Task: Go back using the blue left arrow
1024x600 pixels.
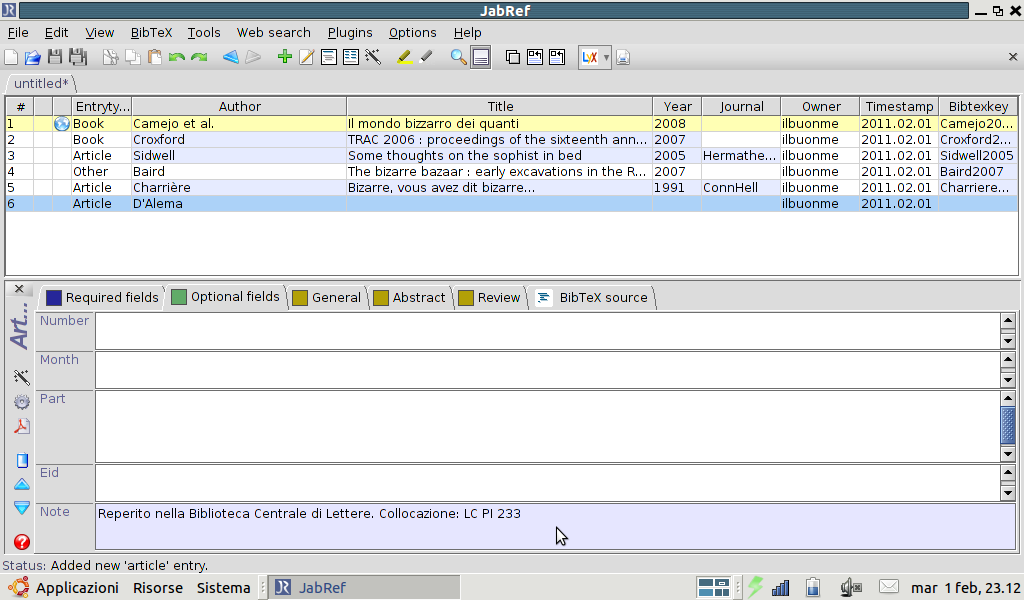Action: click(231, 57)
